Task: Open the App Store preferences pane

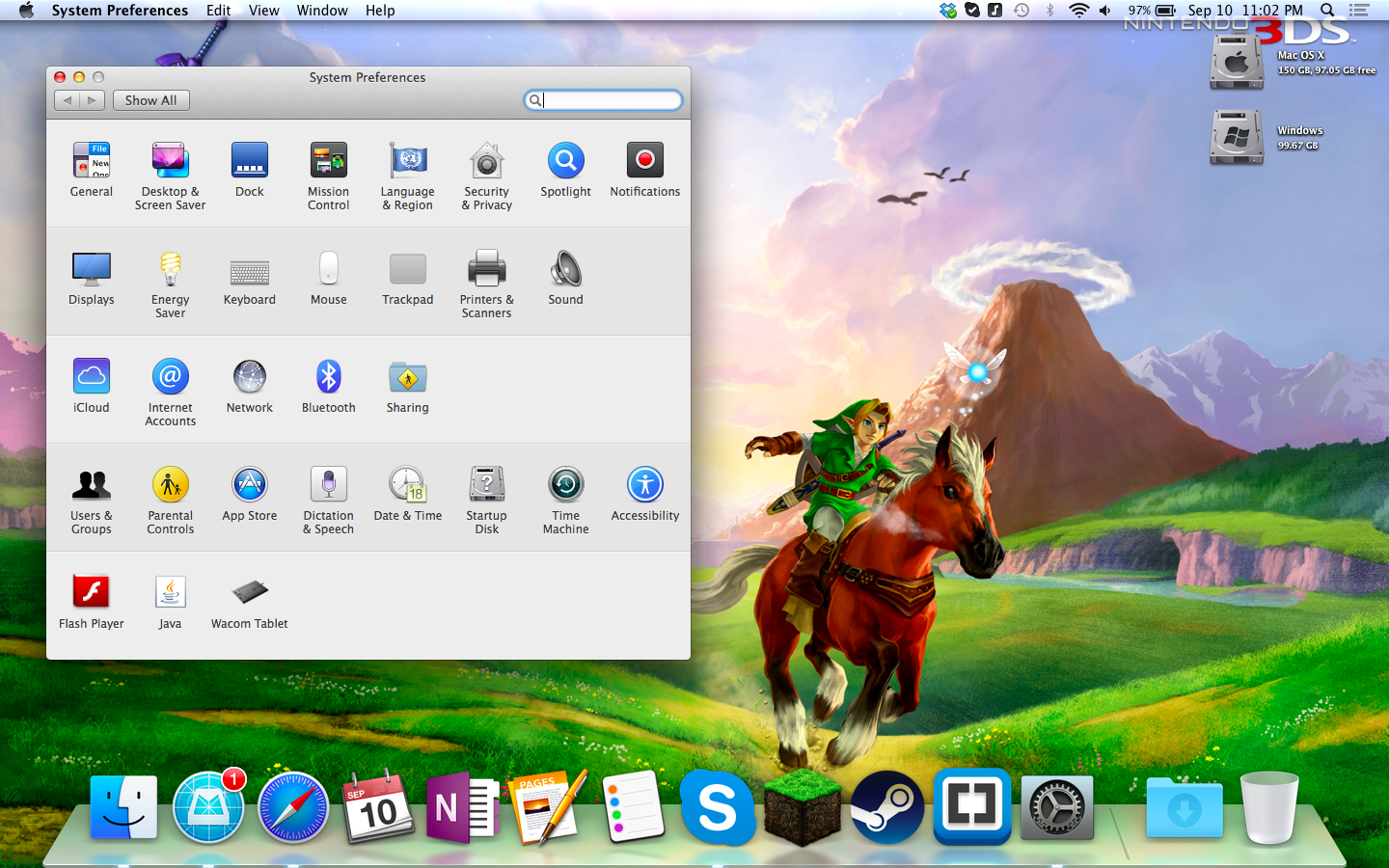Action: click(x=250, y=494)
